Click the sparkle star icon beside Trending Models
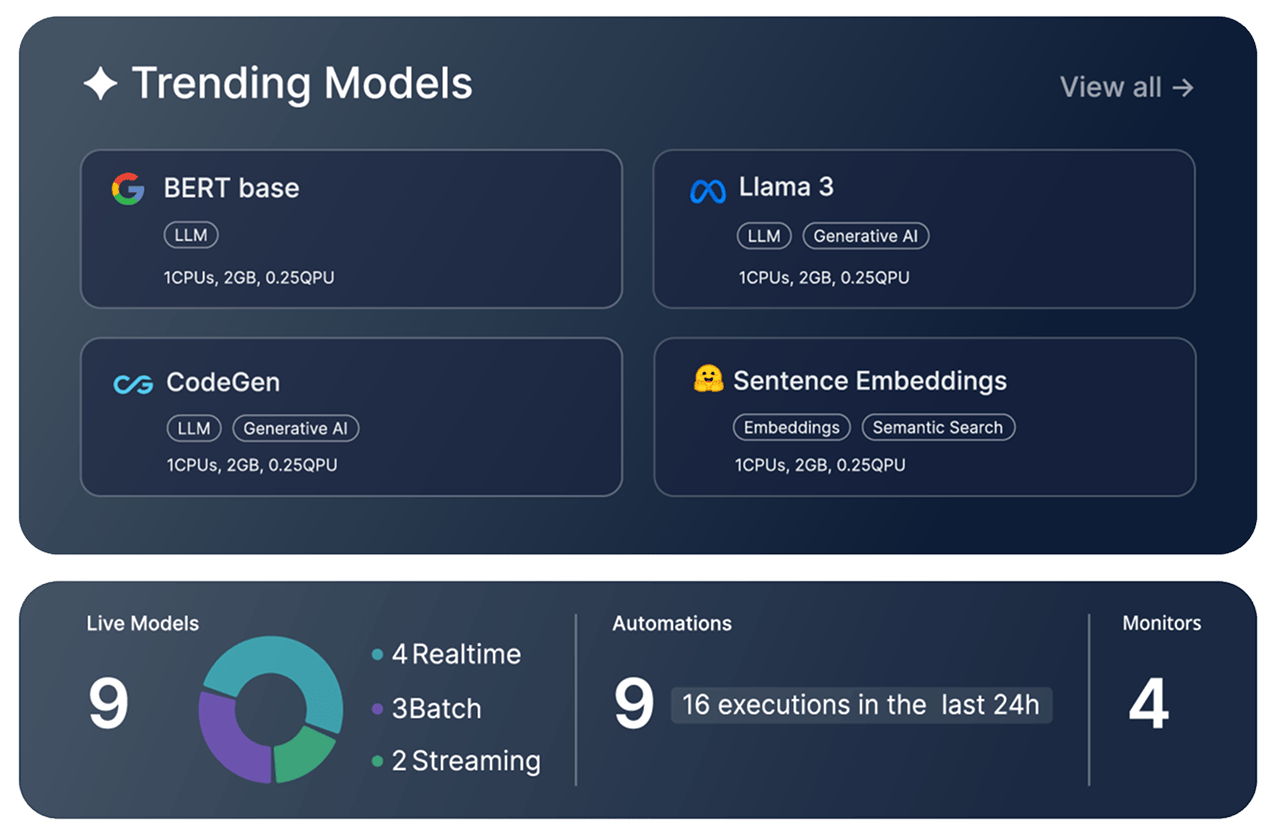The width and height of the screenshot is (1280, 830). 100,84
